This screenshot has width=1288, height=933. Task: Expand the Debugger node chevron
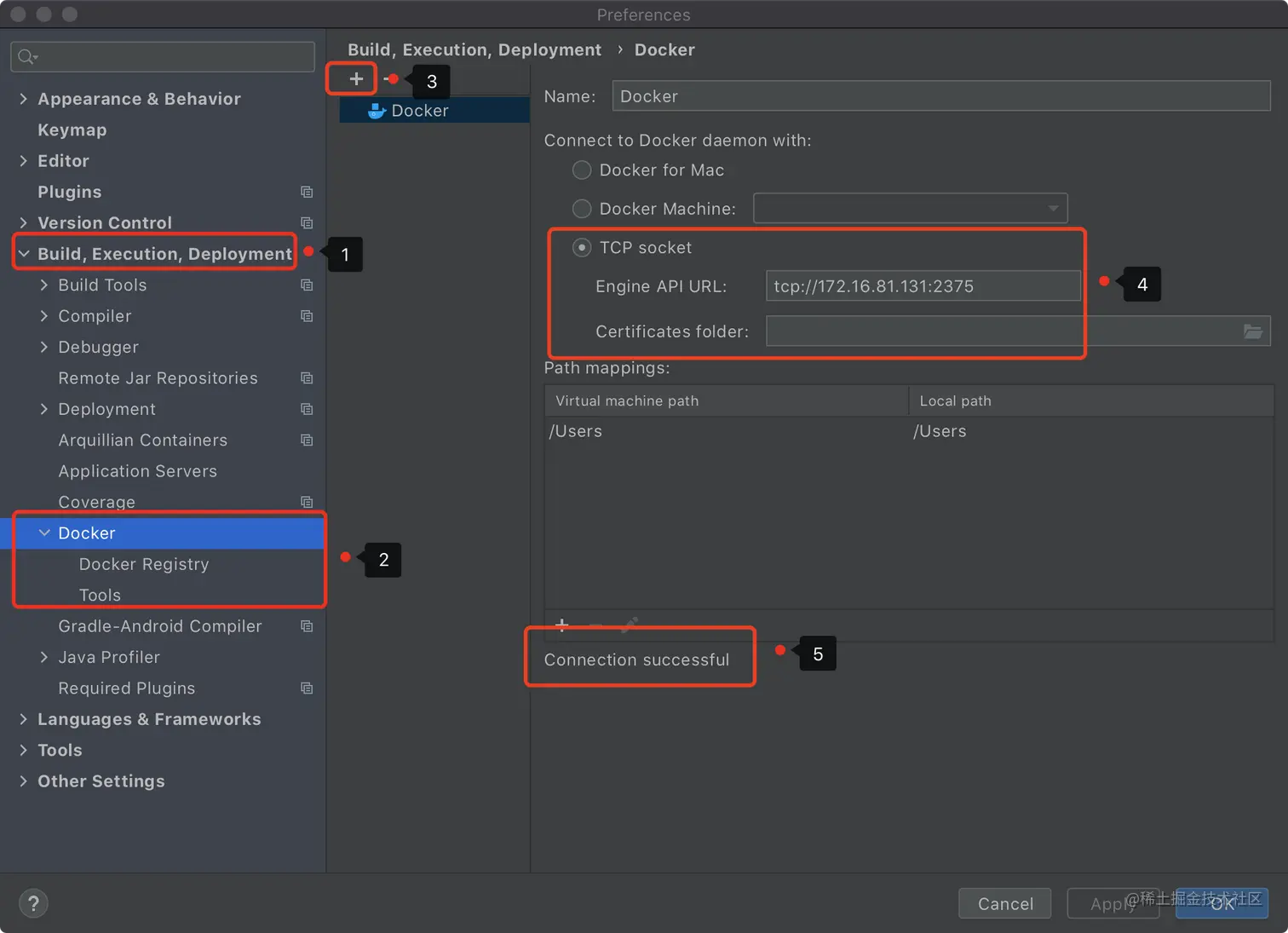[x=44, y=347]
